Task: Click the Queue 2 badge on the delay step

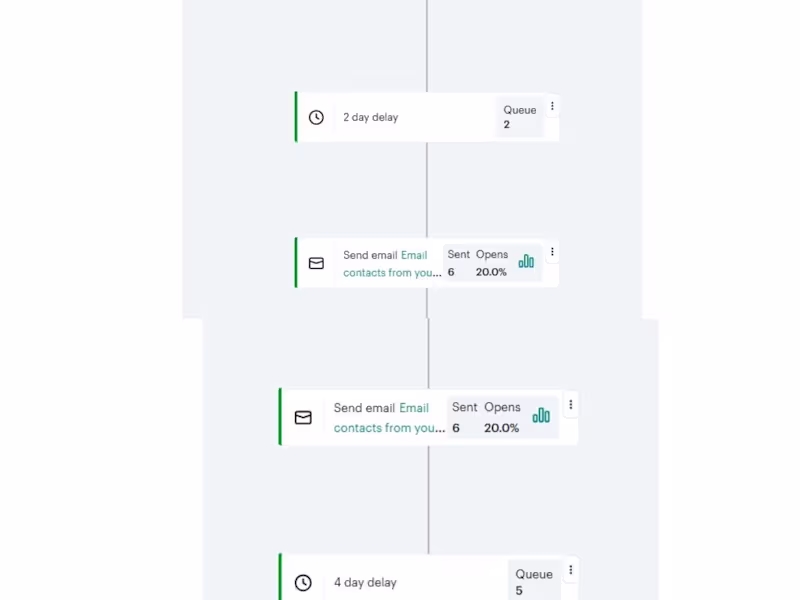Action: click(x=520, y=117)
